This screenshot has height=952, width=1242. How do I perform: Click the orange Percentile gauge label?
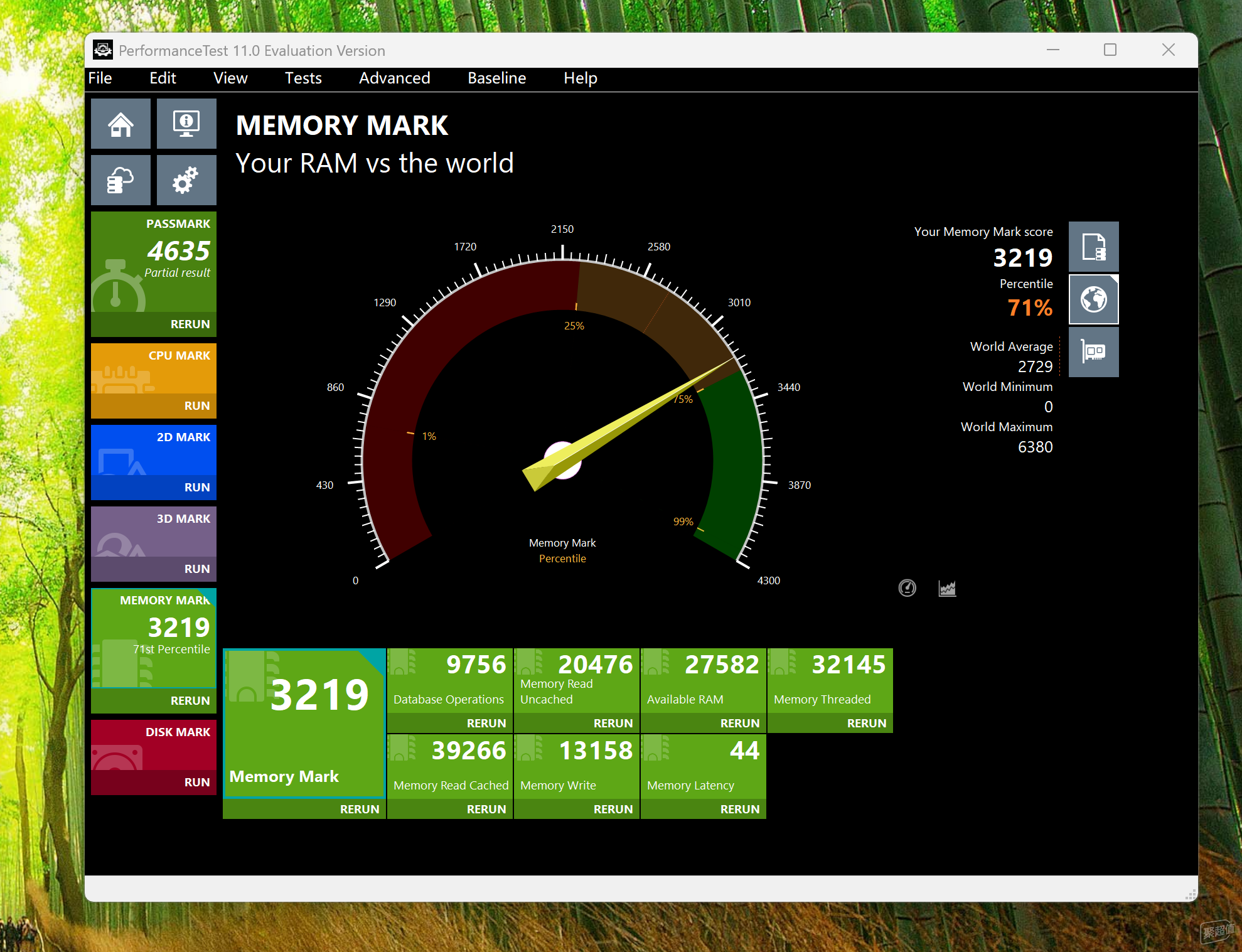[x=562, y=559]
